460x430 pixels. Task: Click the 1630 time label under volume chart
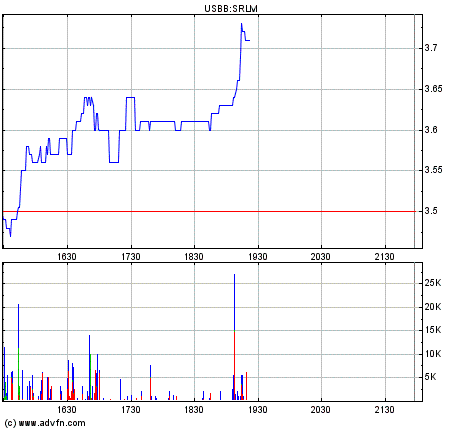pos(67,409)
